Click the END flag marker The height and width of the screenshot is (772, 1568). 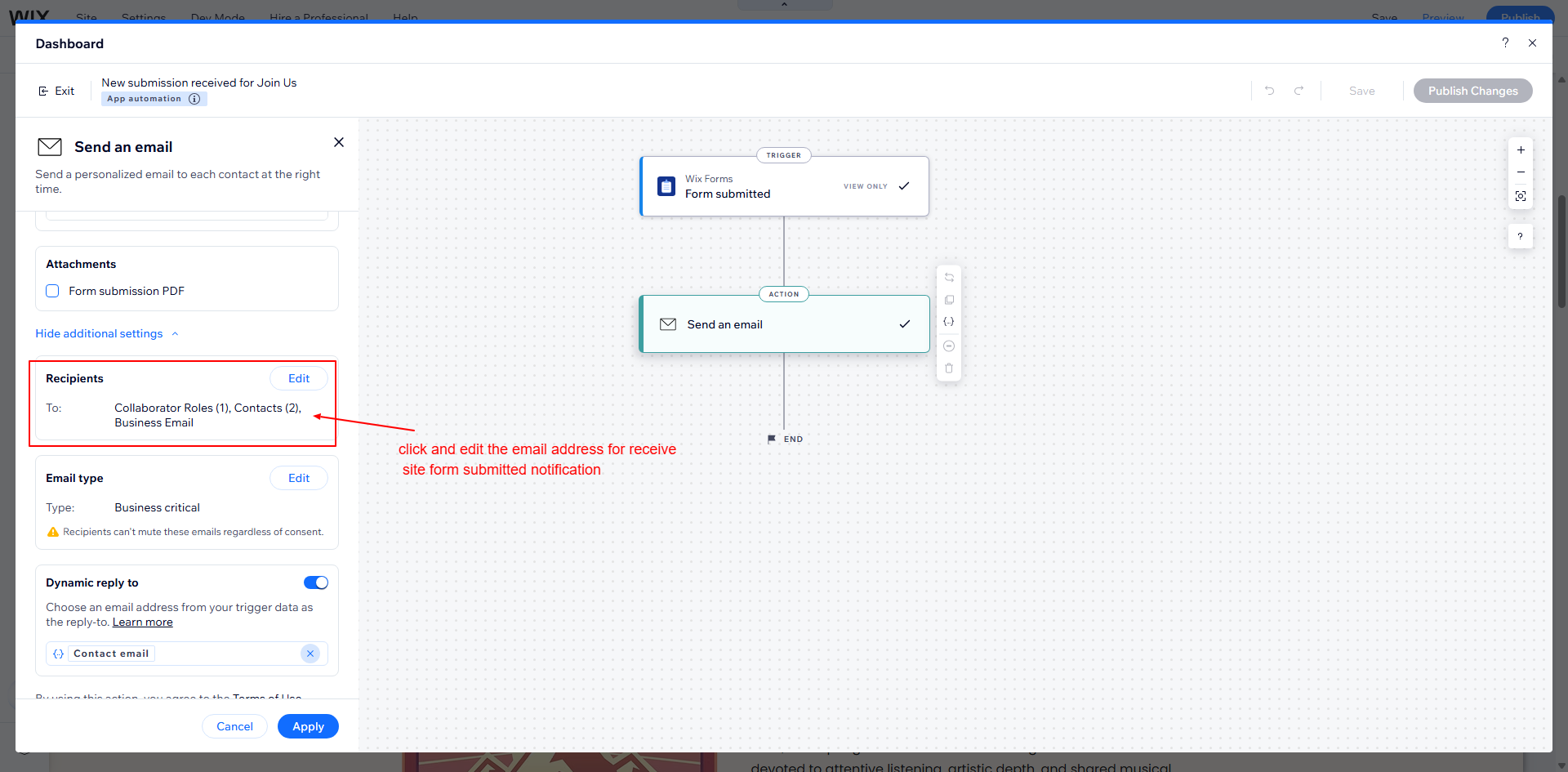pos(772,440)
